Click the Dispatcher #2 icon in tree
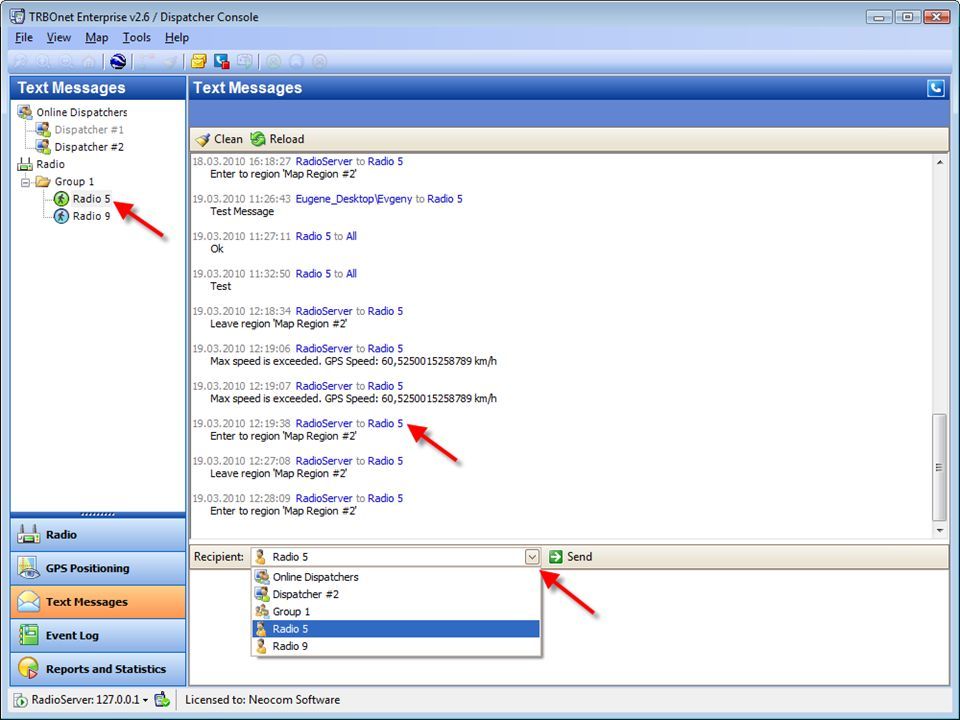 [42, 146]
